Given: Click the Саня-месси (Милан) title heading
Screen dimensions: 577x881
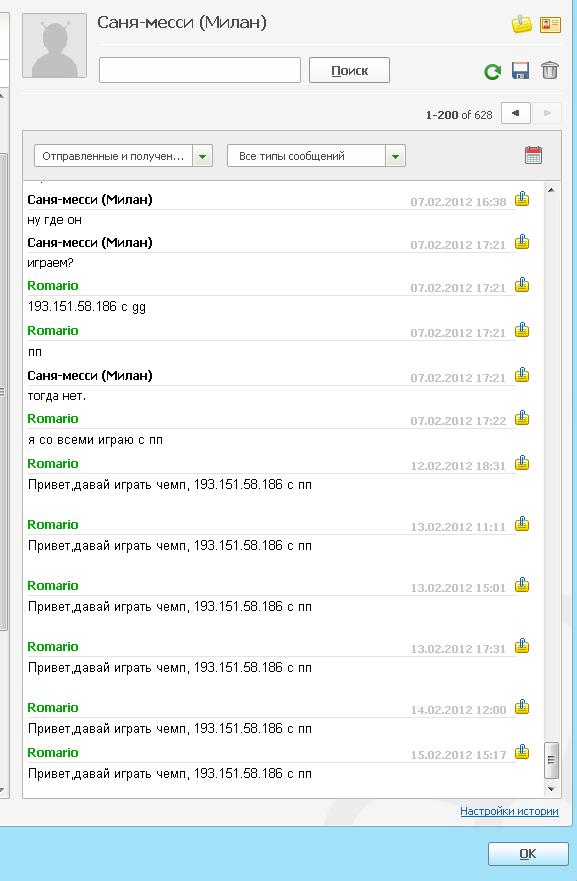Looking at the screenshot, I should point(181,23).
